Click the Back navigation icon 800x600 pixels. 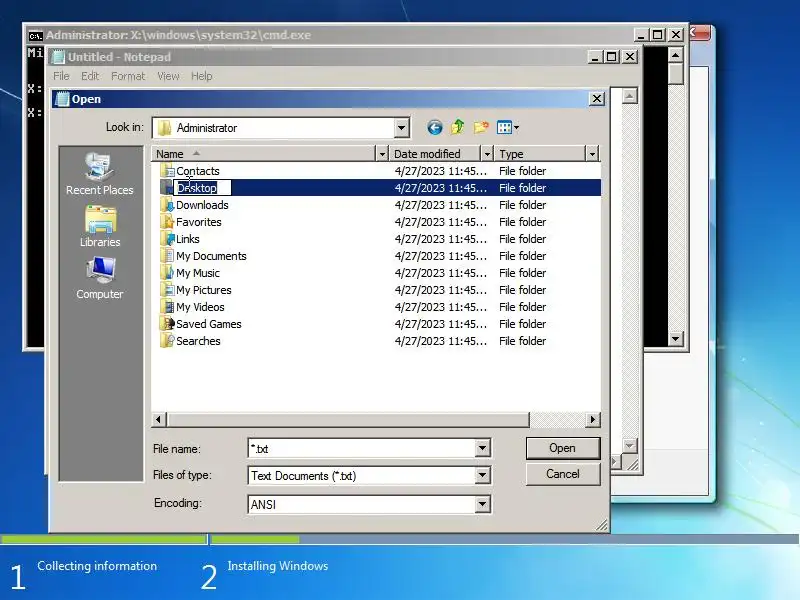pos(435,128)
